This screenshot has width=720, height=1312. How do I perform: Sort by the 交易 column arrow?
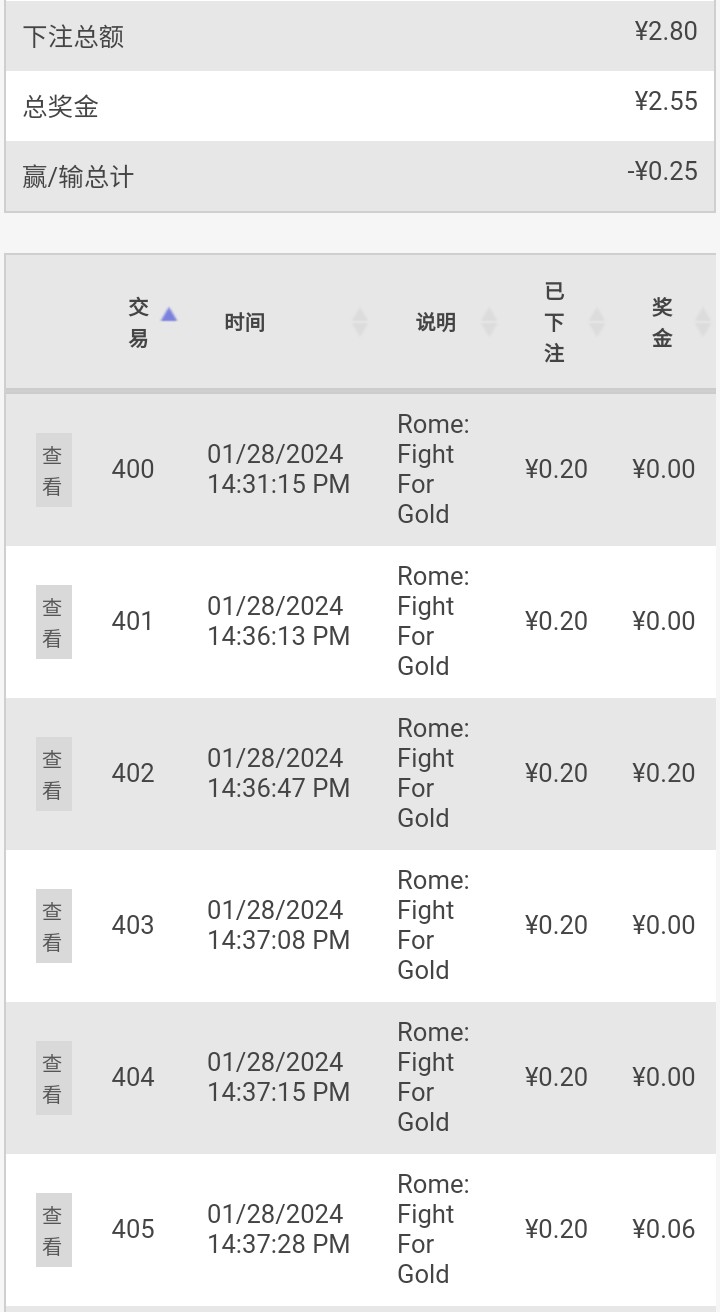tap(169, 315)
